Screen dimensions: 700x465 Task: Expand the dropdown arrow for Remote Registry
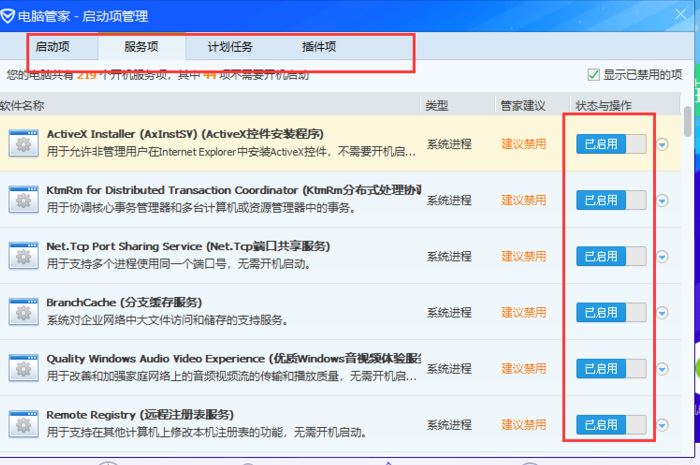click(664, 424)
